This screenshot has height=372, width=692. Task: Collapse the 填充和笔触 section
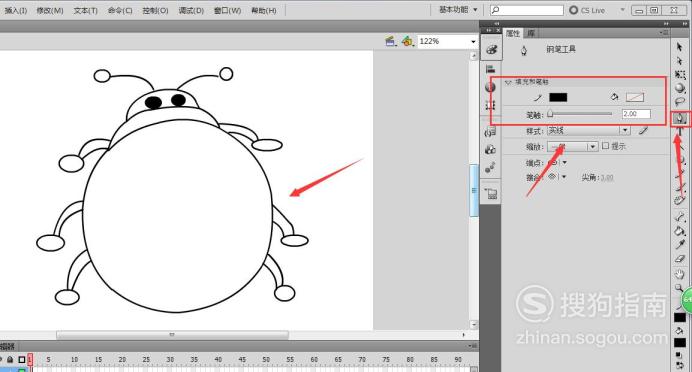[508, 82]
